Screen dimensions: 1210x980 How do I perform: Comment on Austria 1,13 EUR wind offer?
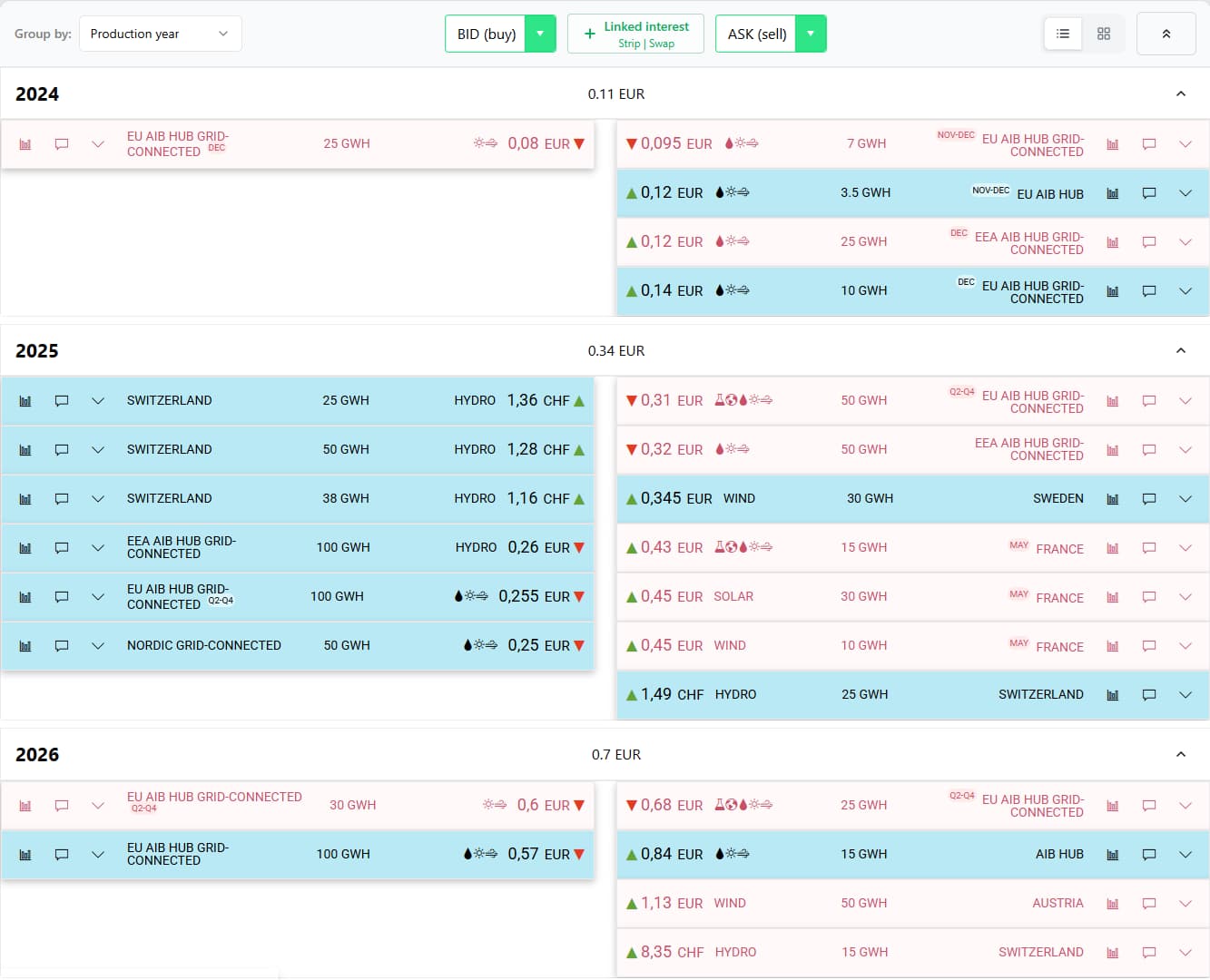point(1148,903)
